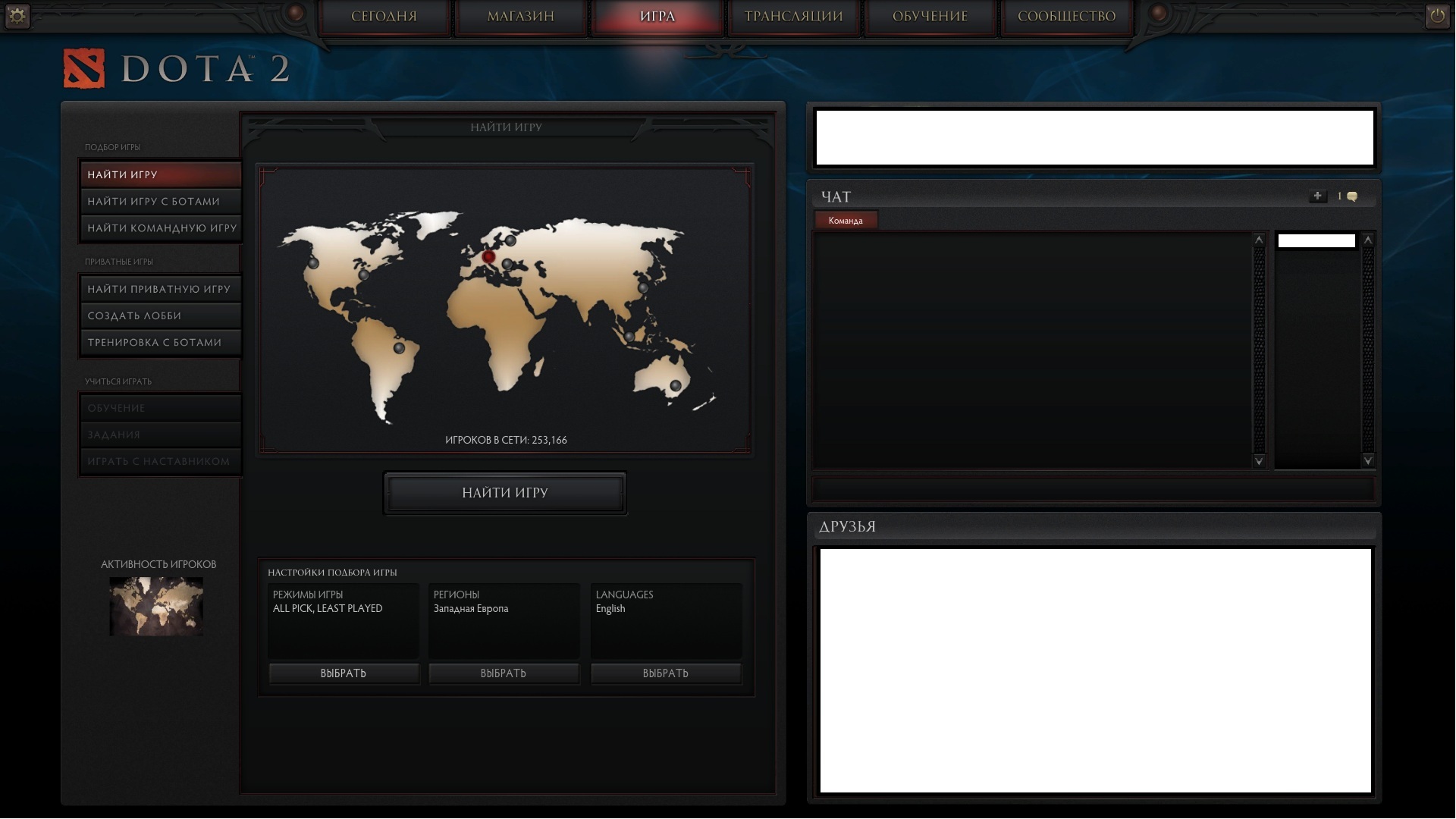The width and height of the screenshot is (1456, 819).
Task: Choose languages with Выбрать button
Action: click(x=666, y=673)
